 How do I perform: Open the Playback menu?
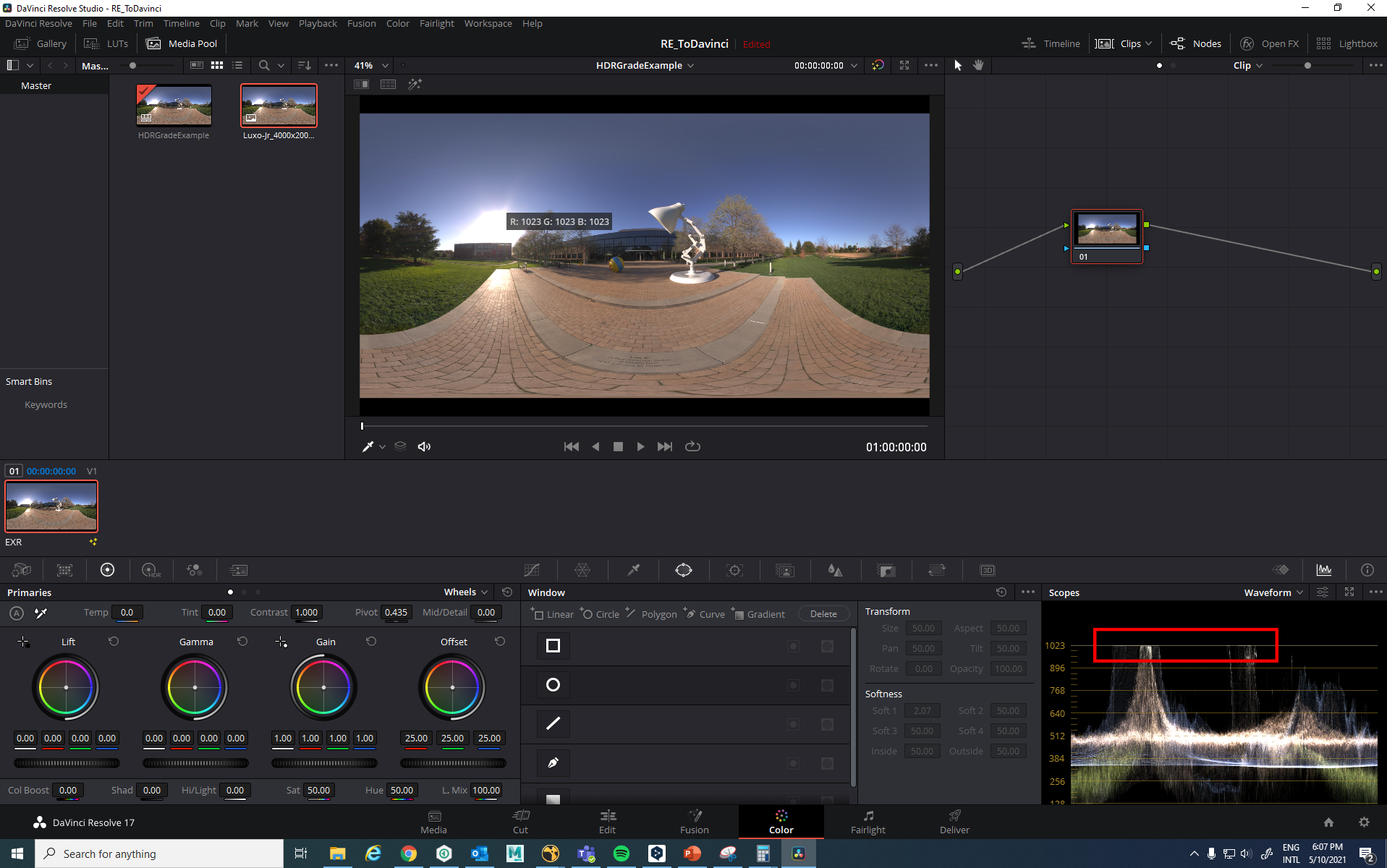point(318,23)
